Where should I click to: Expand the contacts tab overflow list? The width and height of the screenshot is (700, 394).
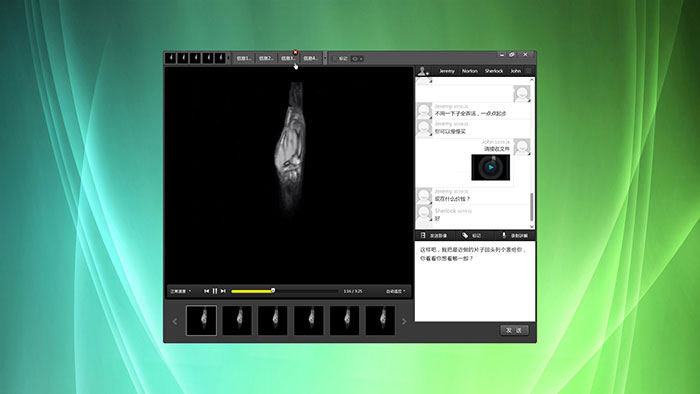coord(529,71)
